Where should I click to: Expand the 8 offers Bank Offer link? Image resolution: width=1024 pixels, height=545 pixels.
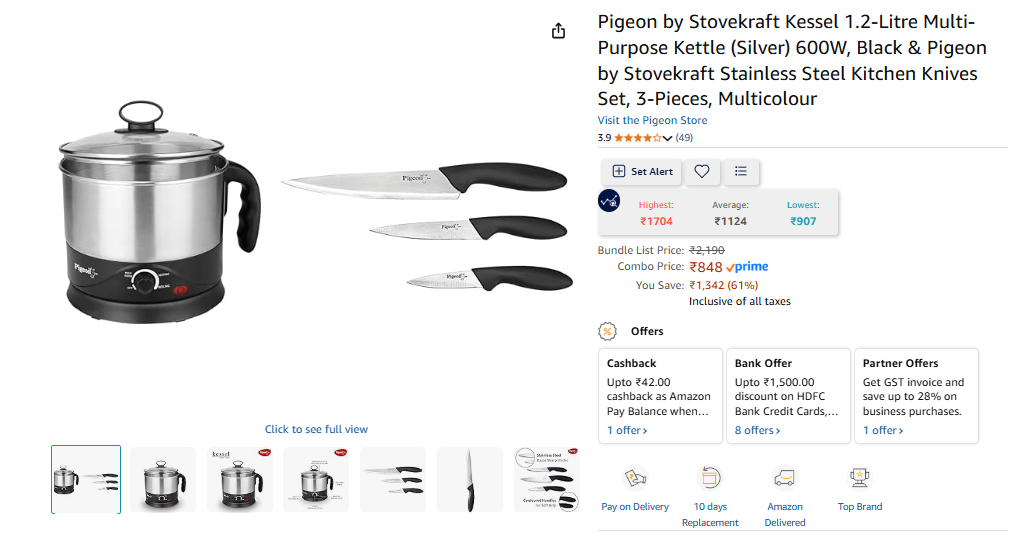click(x=757, y=430)
